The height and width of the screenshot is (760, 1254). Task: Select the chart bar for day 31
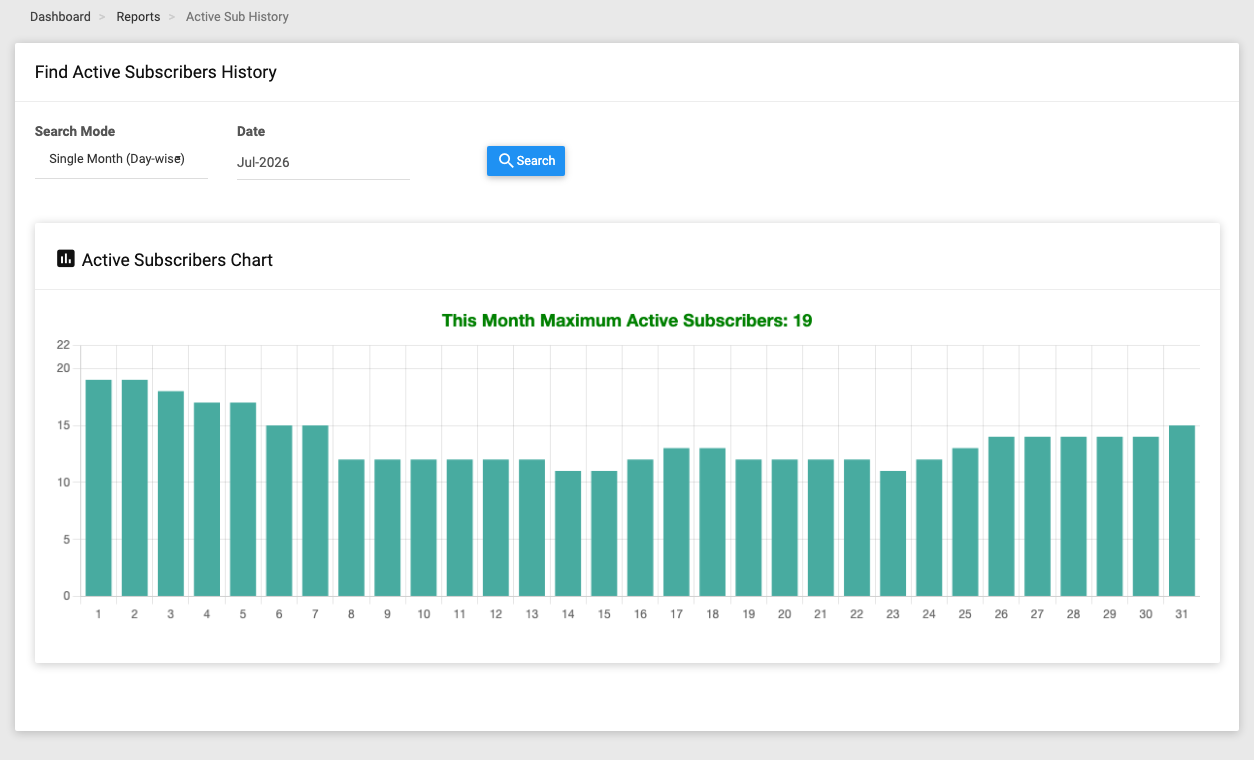(1182, 511)
